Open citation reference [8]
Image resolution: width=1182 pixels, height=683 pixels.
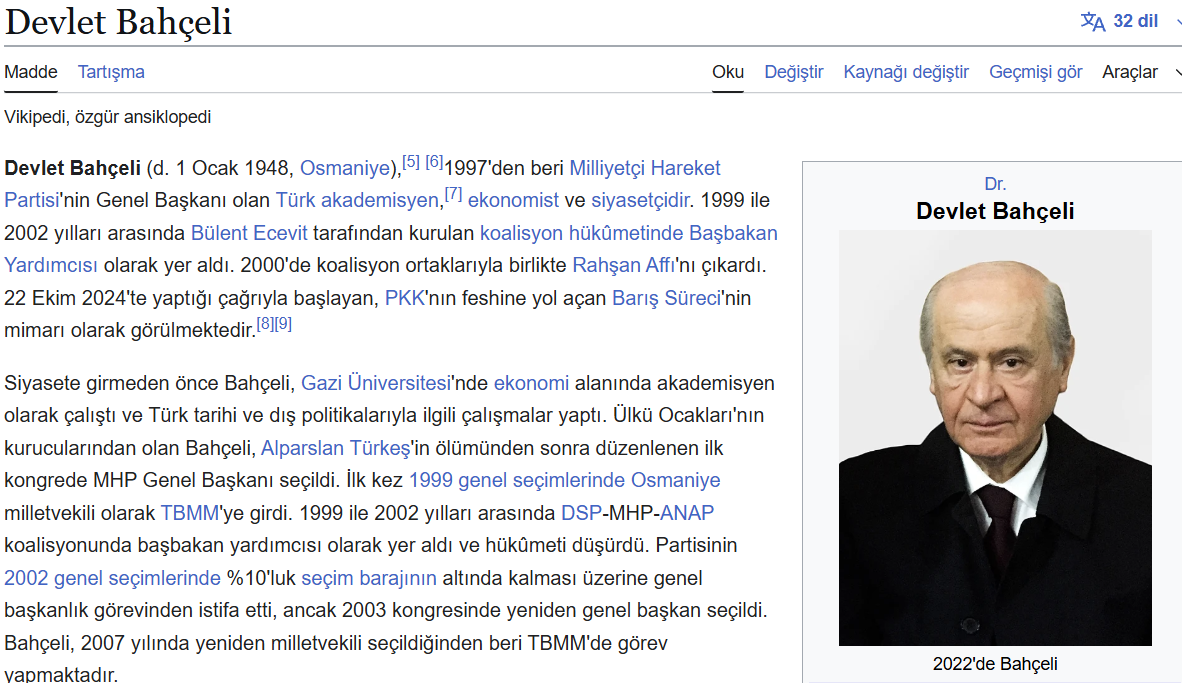[265, 323]
